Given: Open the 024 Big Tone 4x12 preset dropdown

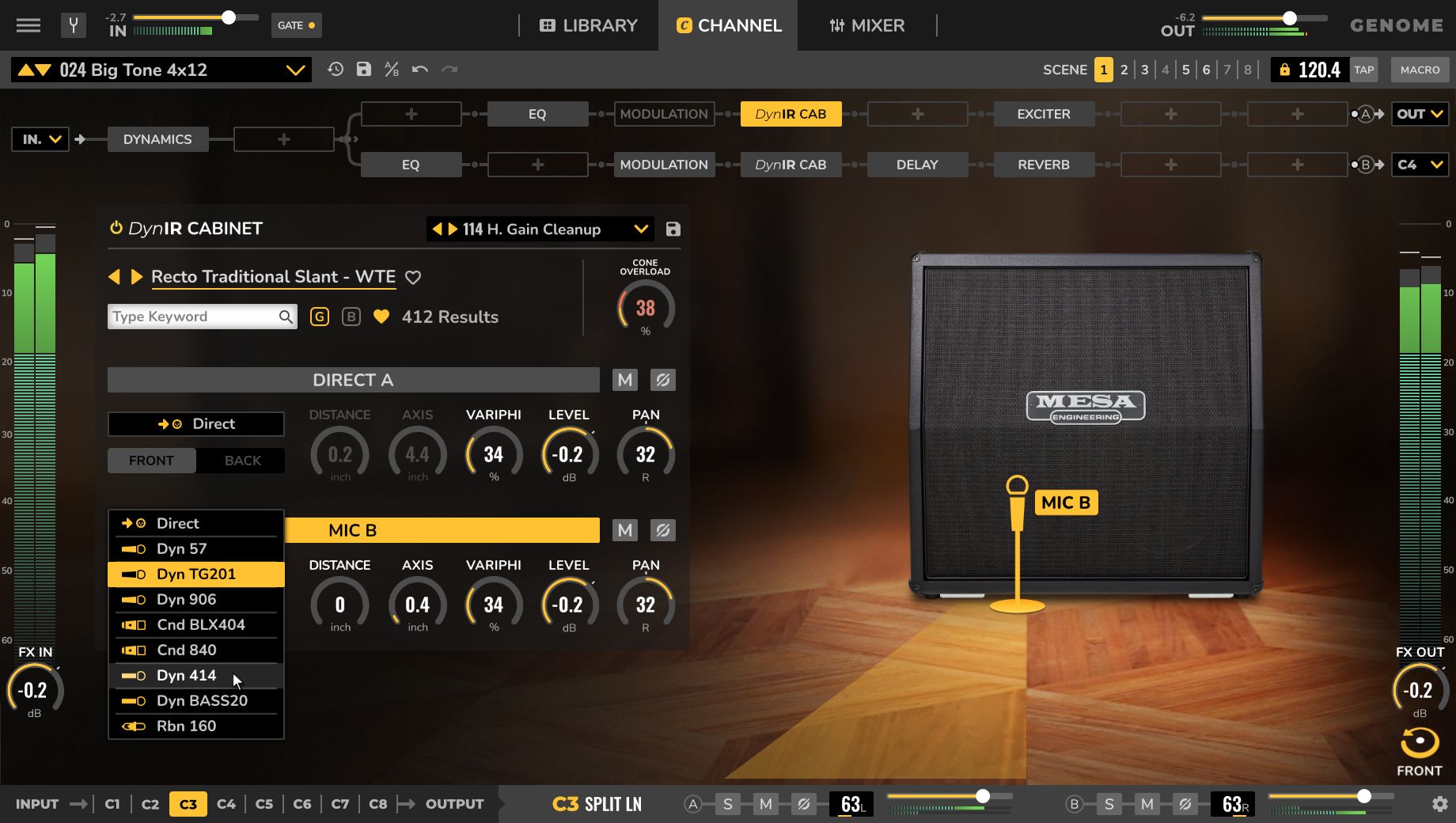Looking at the screenshot, I should click(x=297, y=70).
